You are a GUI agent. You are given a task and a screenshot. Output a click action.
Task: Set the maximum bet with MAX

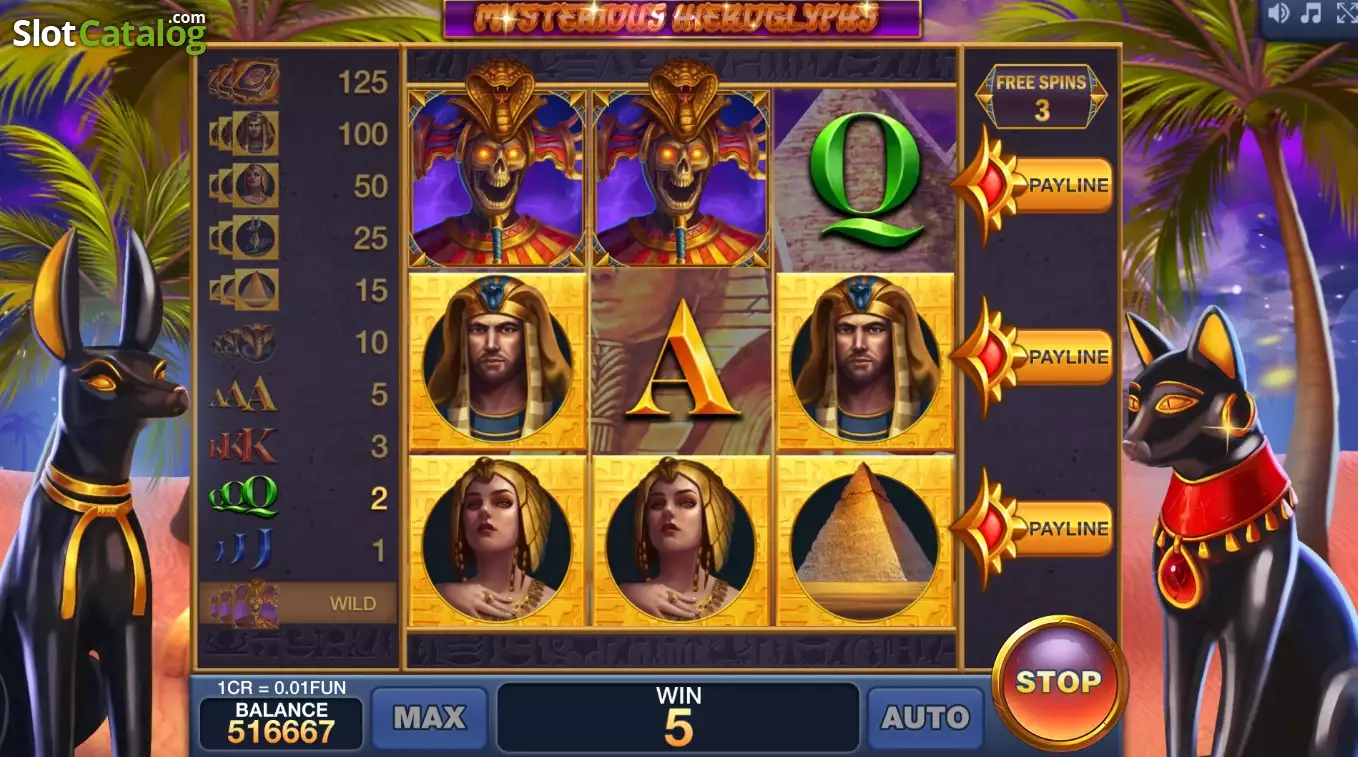click(x=430, y=717)
